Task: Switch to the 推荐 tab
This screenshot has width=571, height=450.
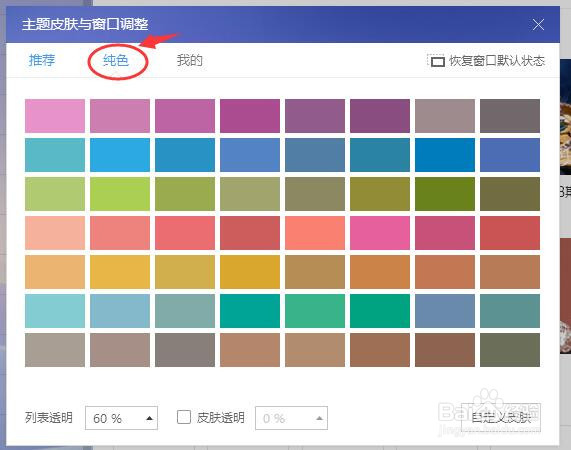Action: tap(42, 60)
